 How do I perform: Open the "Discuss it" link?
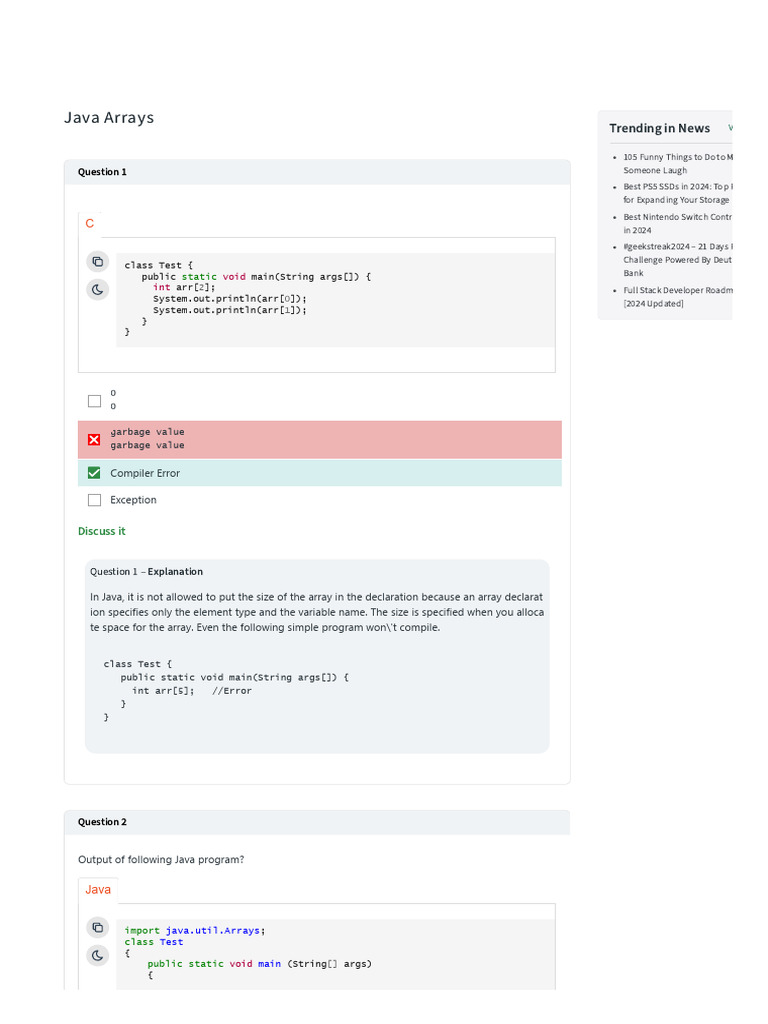pyautogui.click(x=102, y=531)
